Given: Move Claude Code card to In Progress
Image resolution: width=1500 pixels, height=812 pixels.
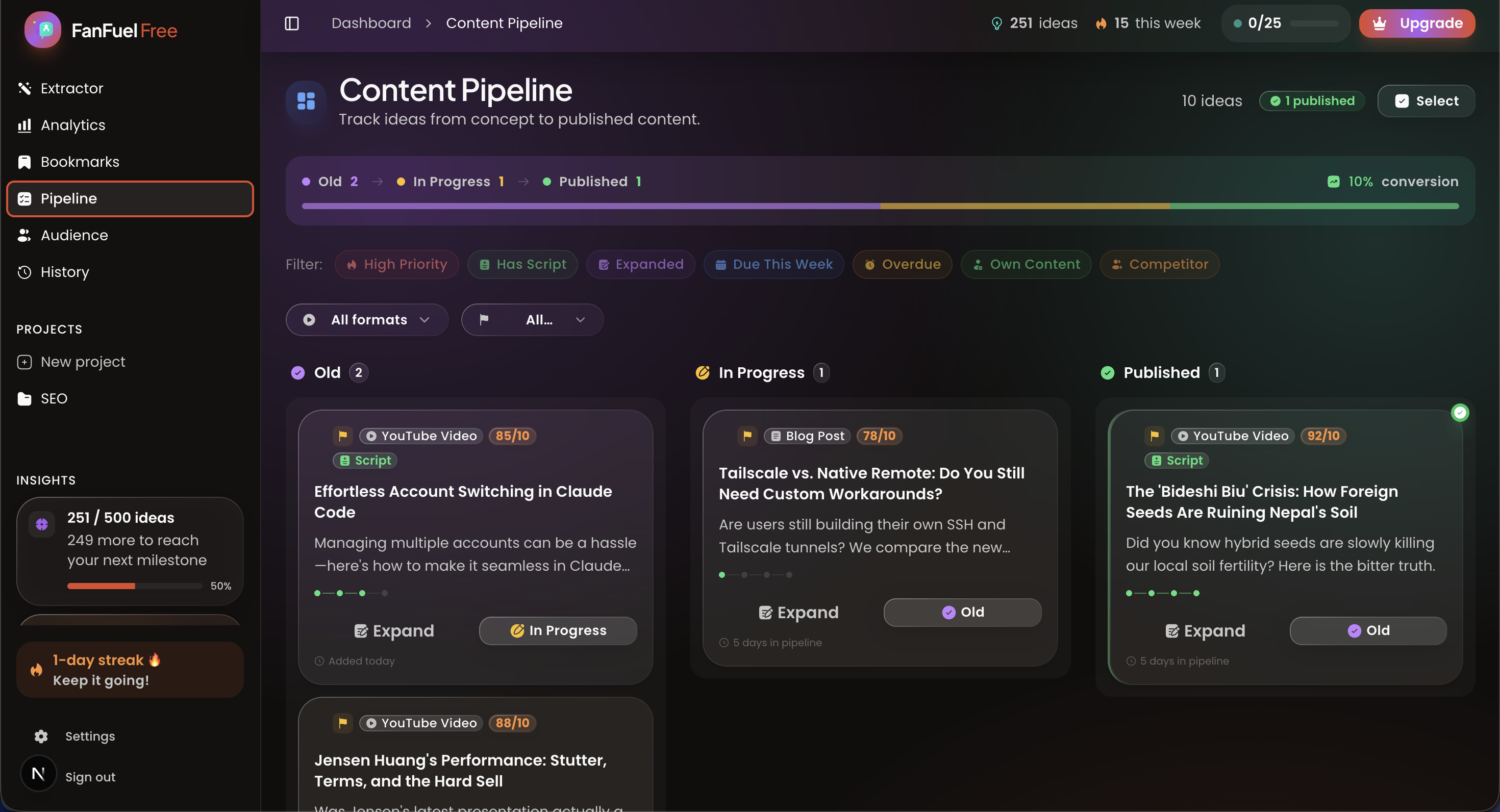Looking at the screenshot, I should pyautogui.click(x=558, y=630).
